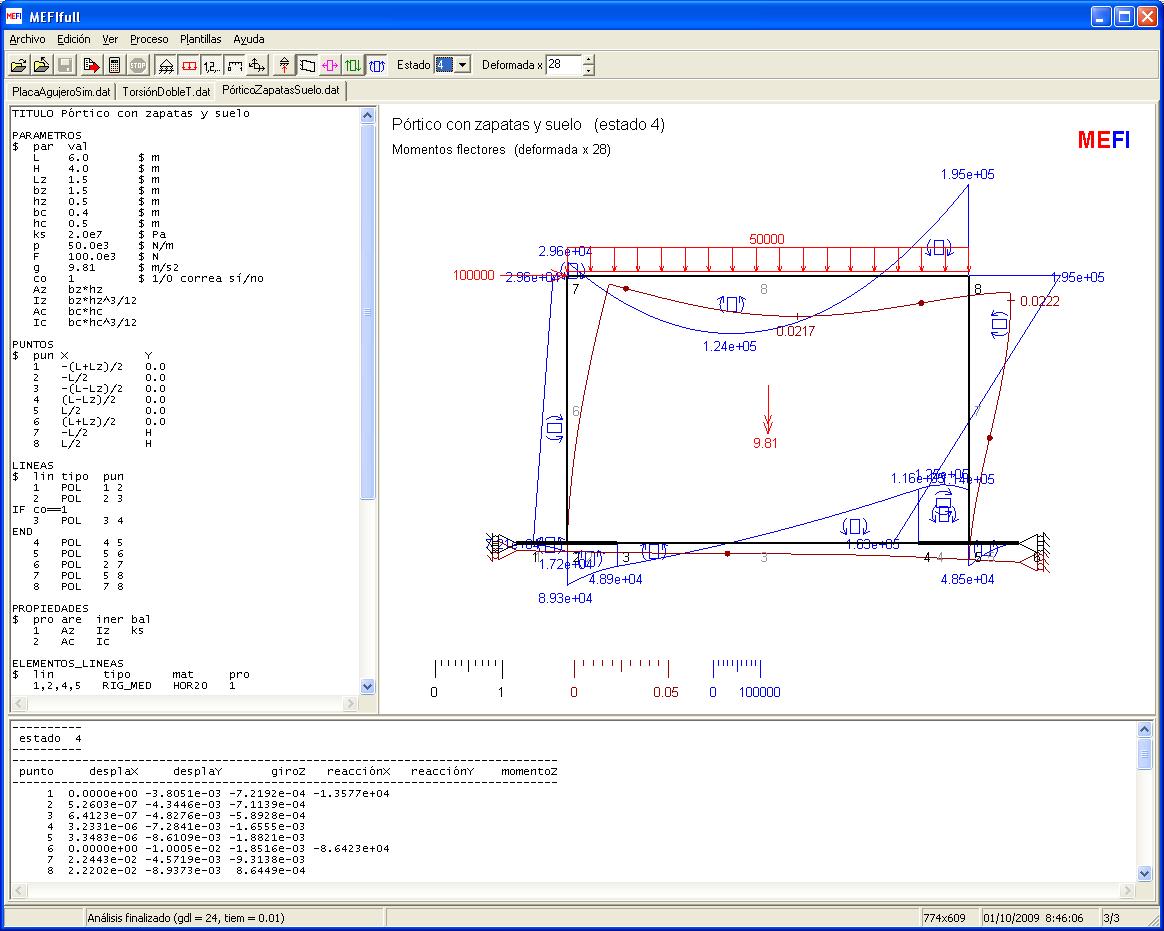Click the editor vertical scrollbar thumb
The image size is (1164, 931).
pos(367,312)
